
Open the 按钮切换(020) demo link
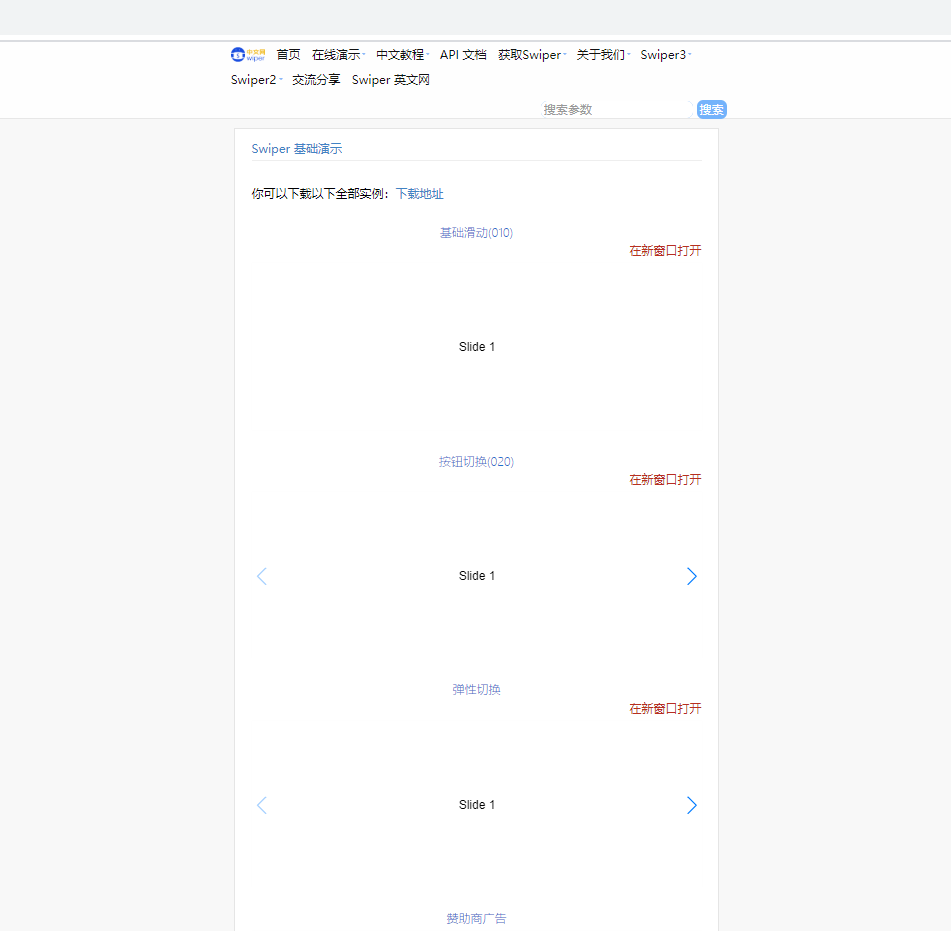coord(476,462)
